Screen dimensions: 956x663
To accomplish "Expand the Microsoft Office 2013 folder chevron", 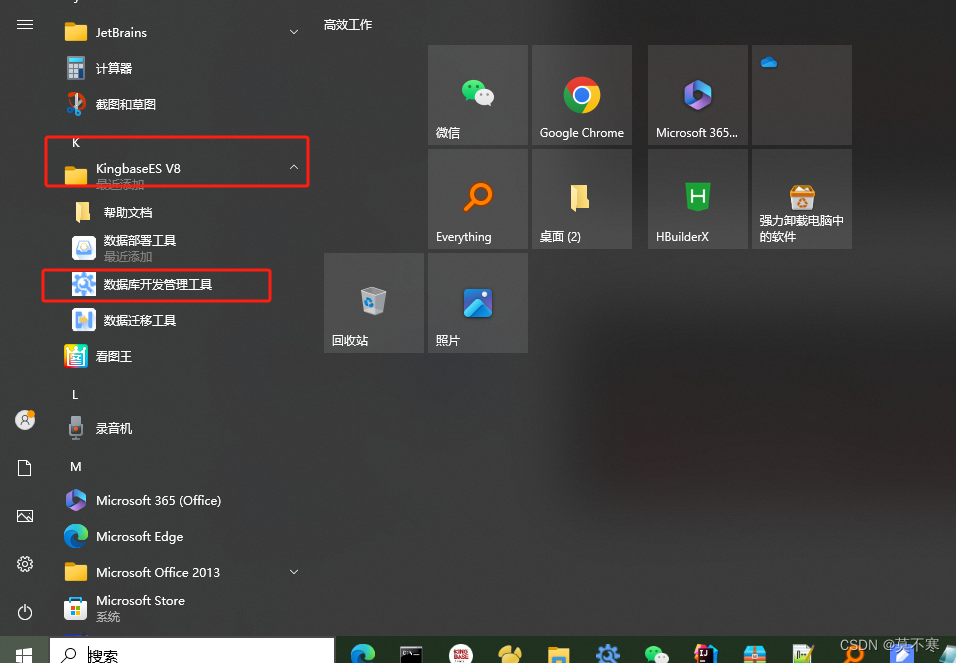I will [294, 572].
